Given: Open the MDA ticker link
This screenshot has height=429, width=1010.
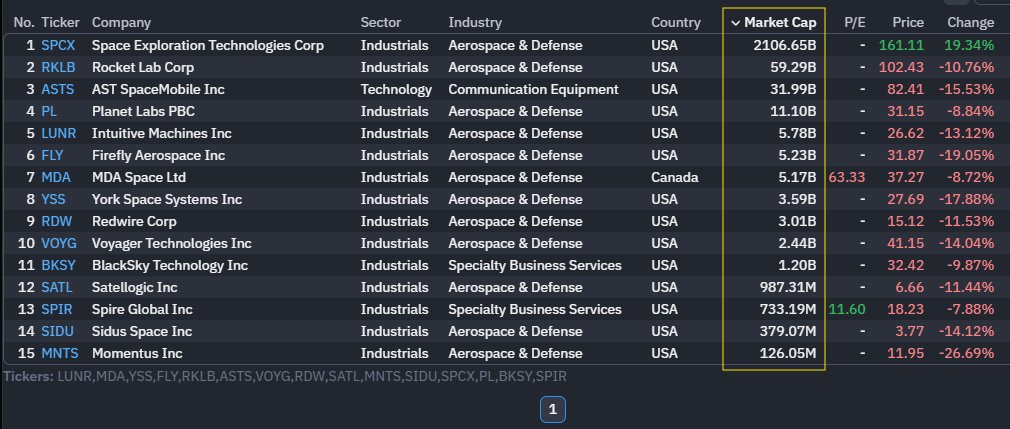Looking at the screenshot, I should pos(56,177).
